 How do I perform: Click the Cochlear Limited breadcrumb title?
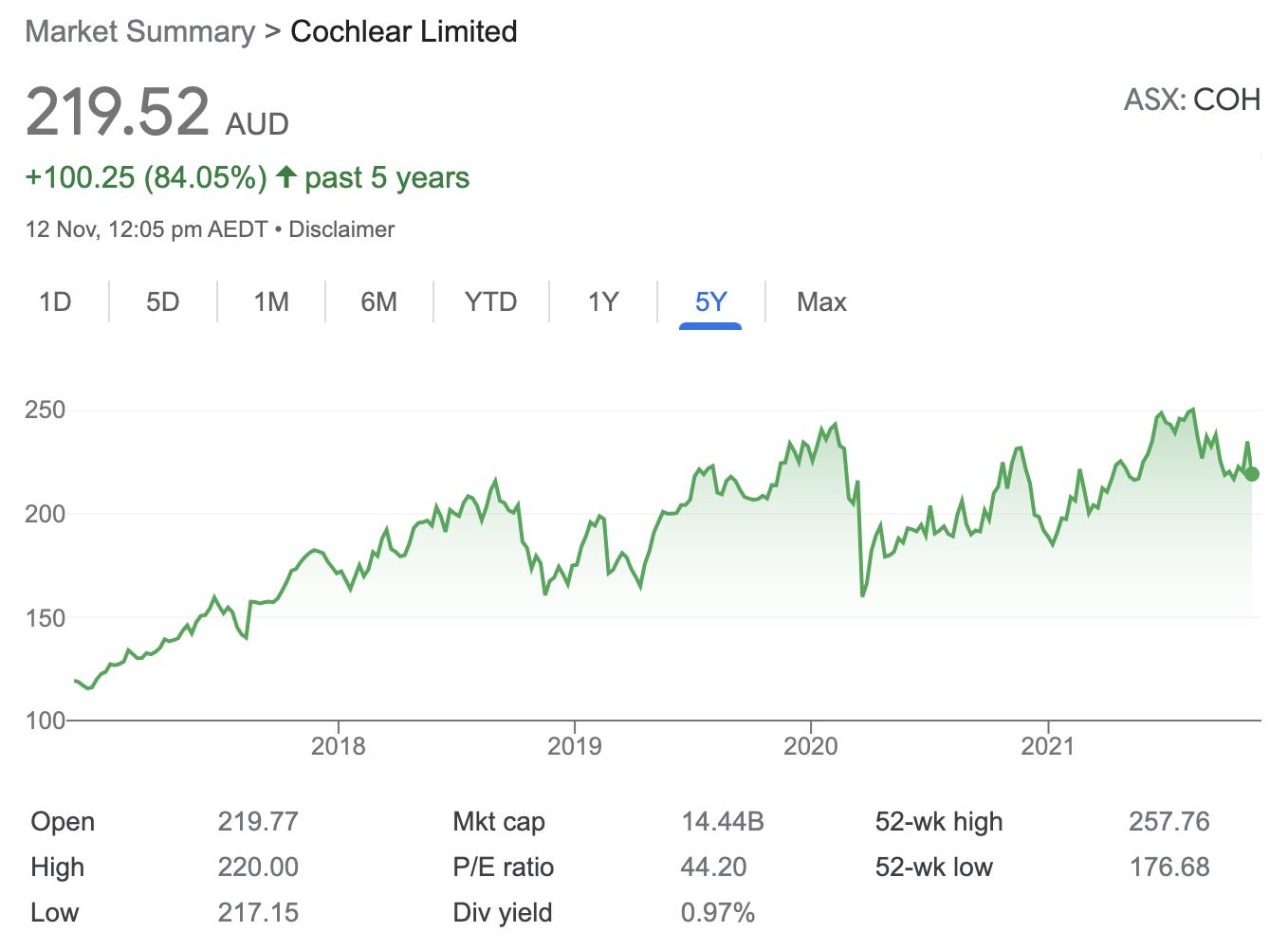[x=403, y=31]
